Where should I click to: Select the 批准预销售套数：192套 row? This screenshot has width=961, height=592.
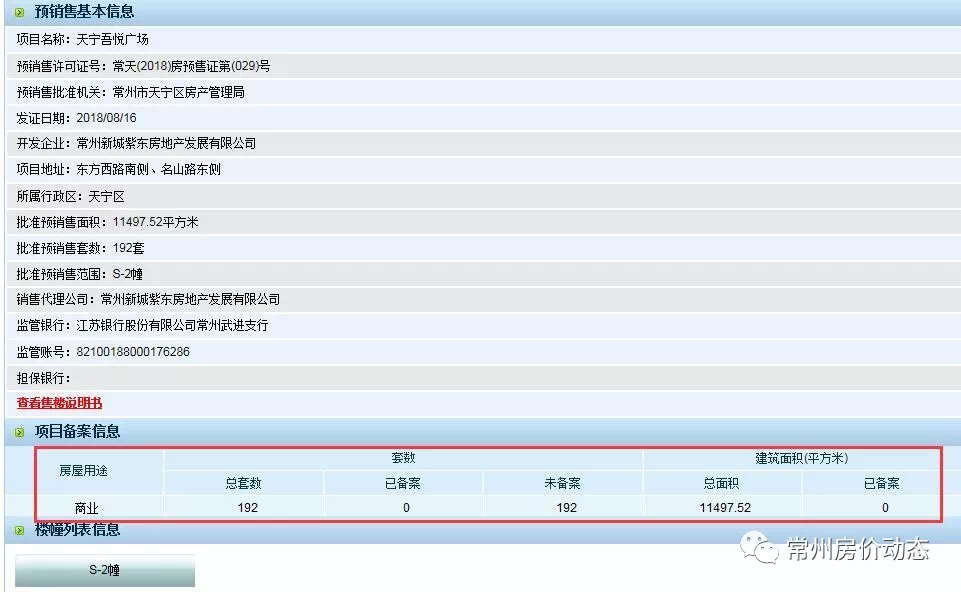click(x=483, y=248)
